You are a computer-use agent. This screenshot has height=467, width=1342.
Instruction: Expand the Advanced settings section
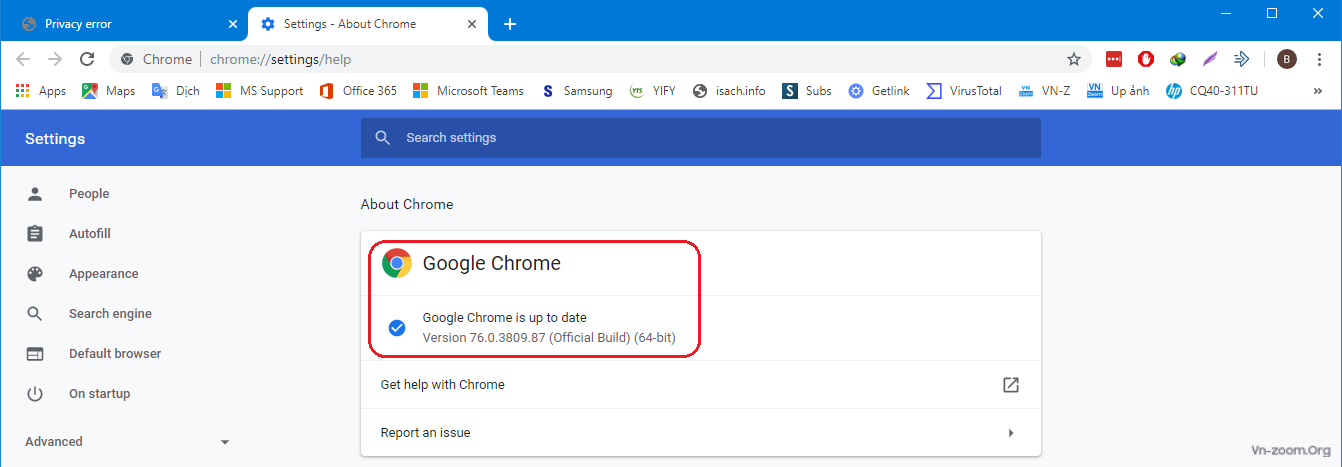[128, 441]
